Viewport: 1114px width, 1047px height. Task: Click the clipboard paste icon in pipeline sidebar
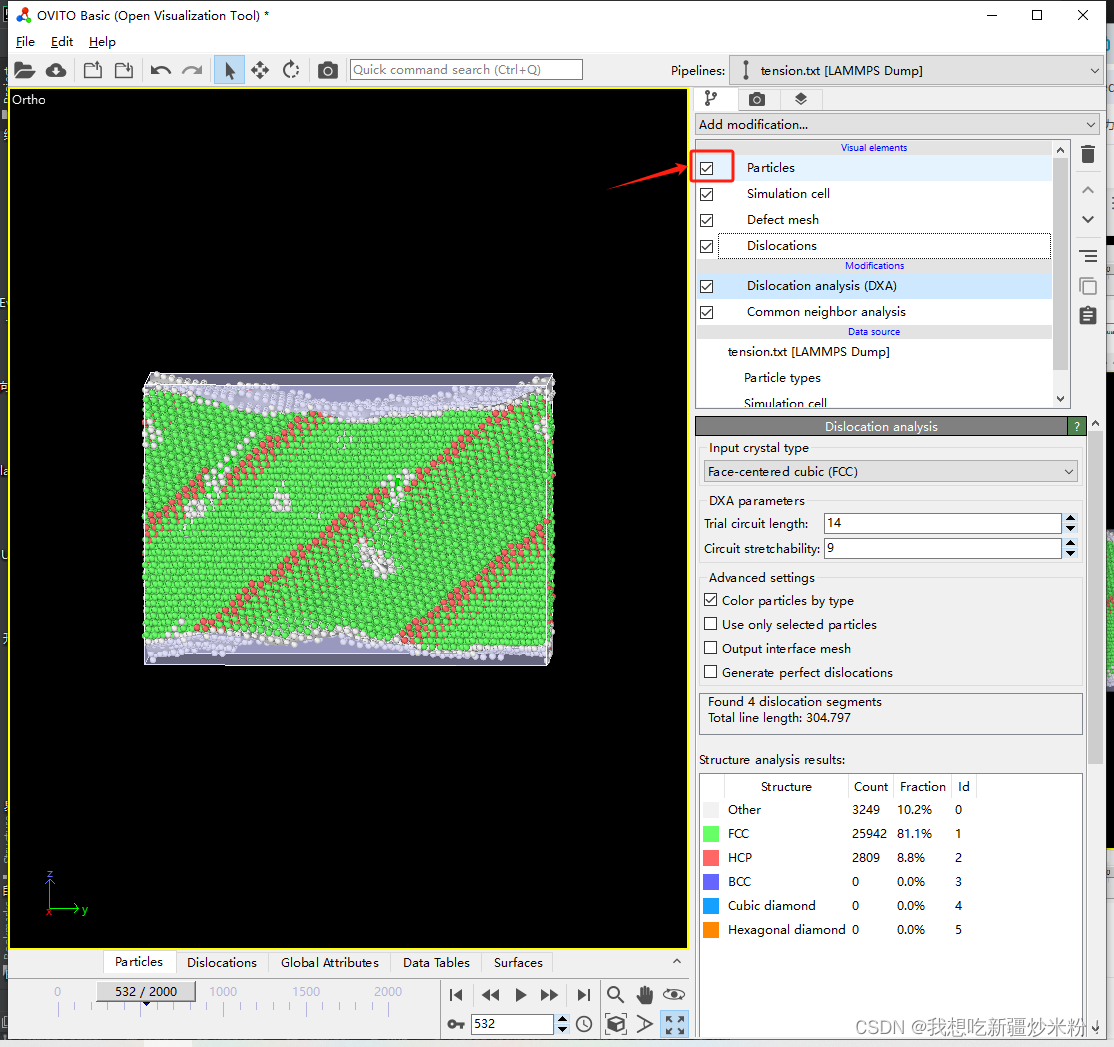(x=1088, y=315)
